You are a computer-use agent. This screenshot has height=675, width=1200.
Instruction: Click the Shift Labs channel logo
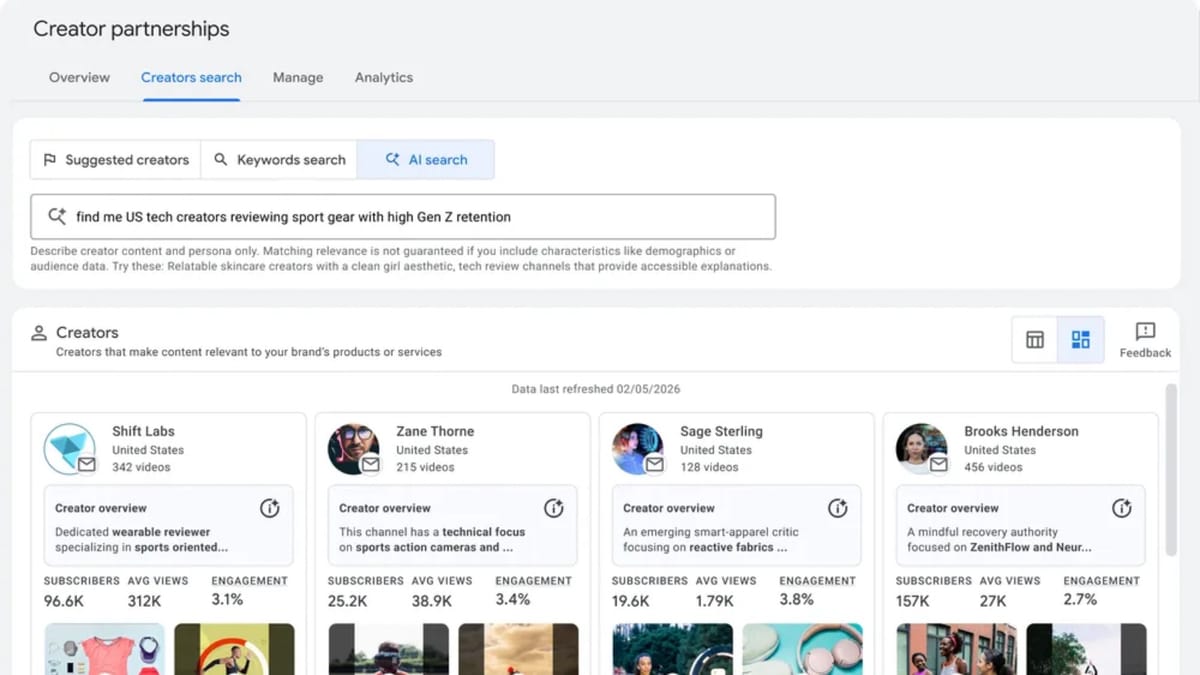(70, 448)
